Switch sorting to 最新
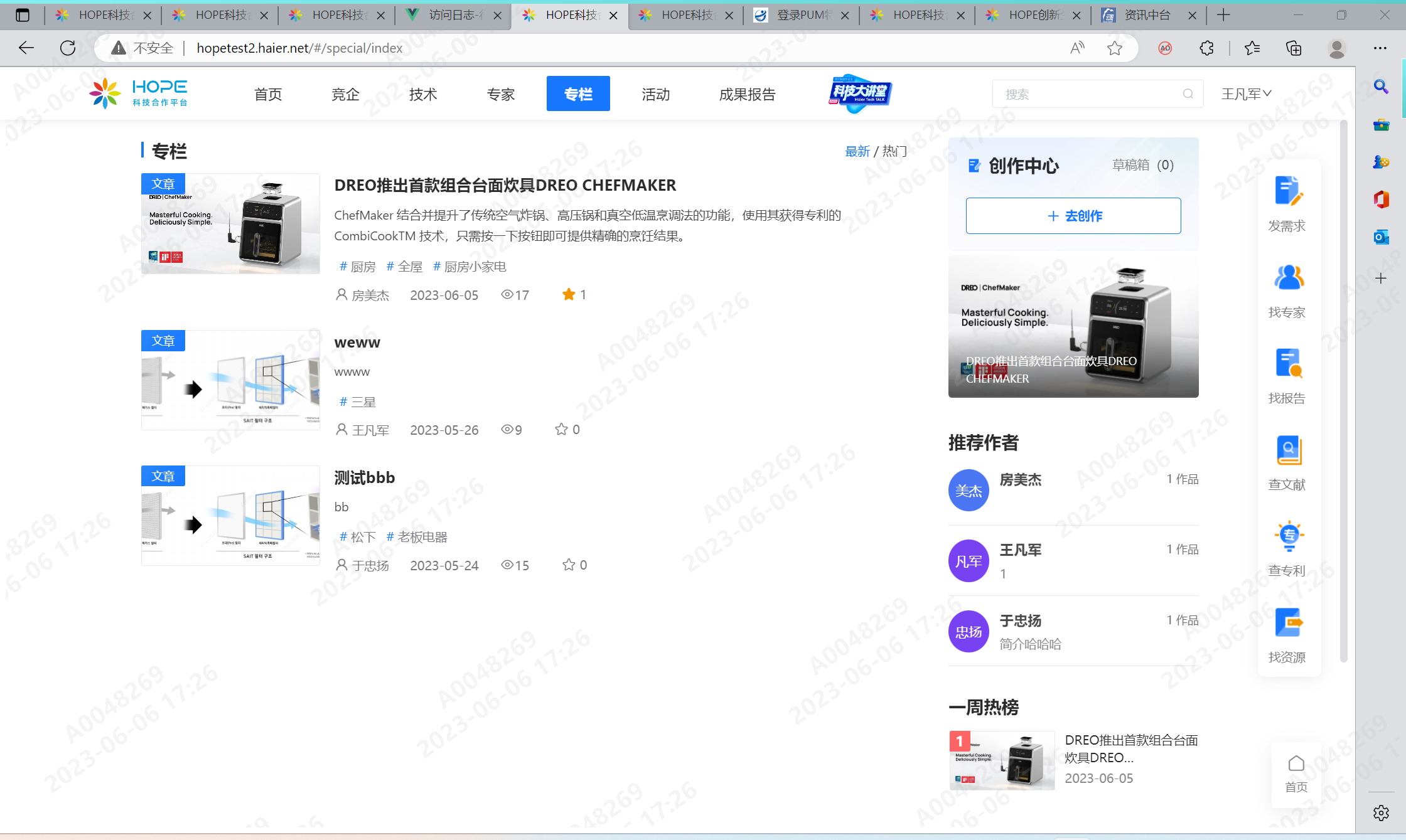 click(857, 151)
